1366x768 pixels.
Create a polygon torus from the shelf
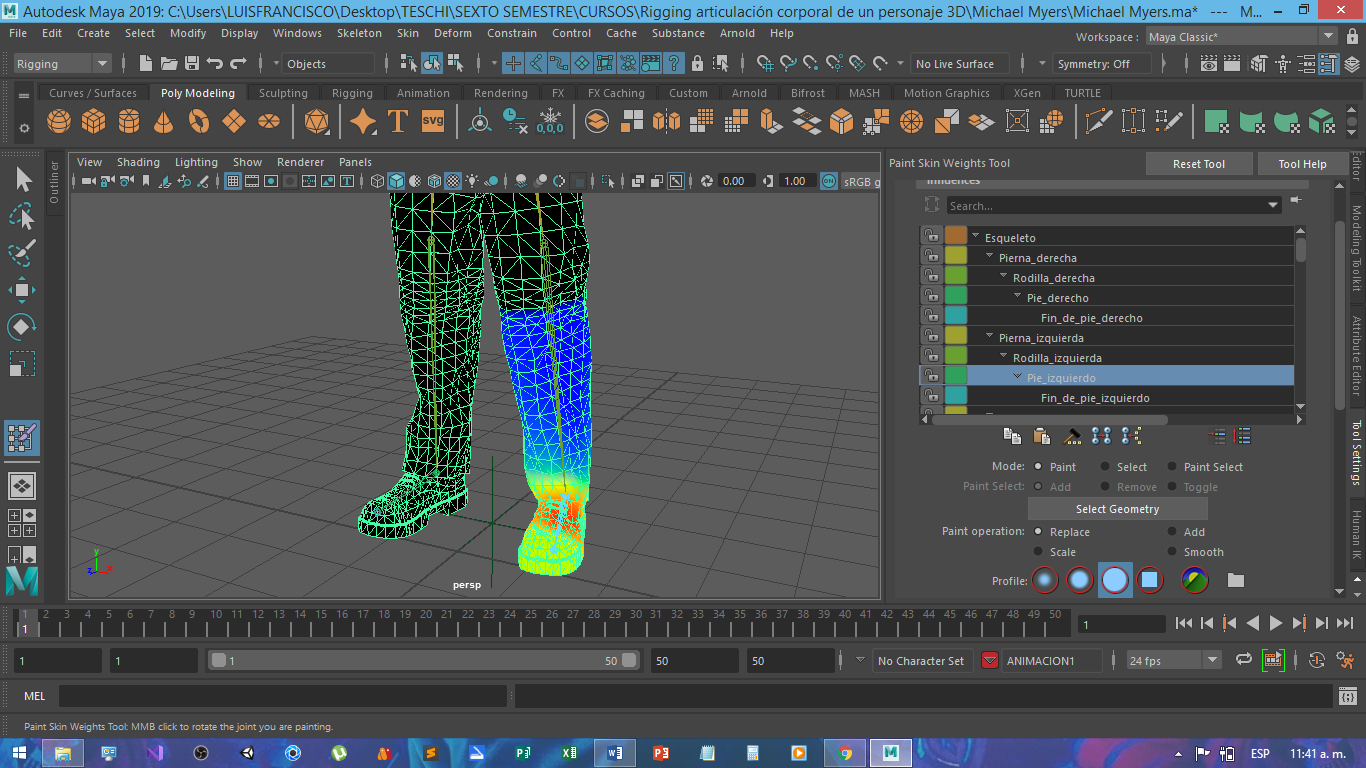199,122
